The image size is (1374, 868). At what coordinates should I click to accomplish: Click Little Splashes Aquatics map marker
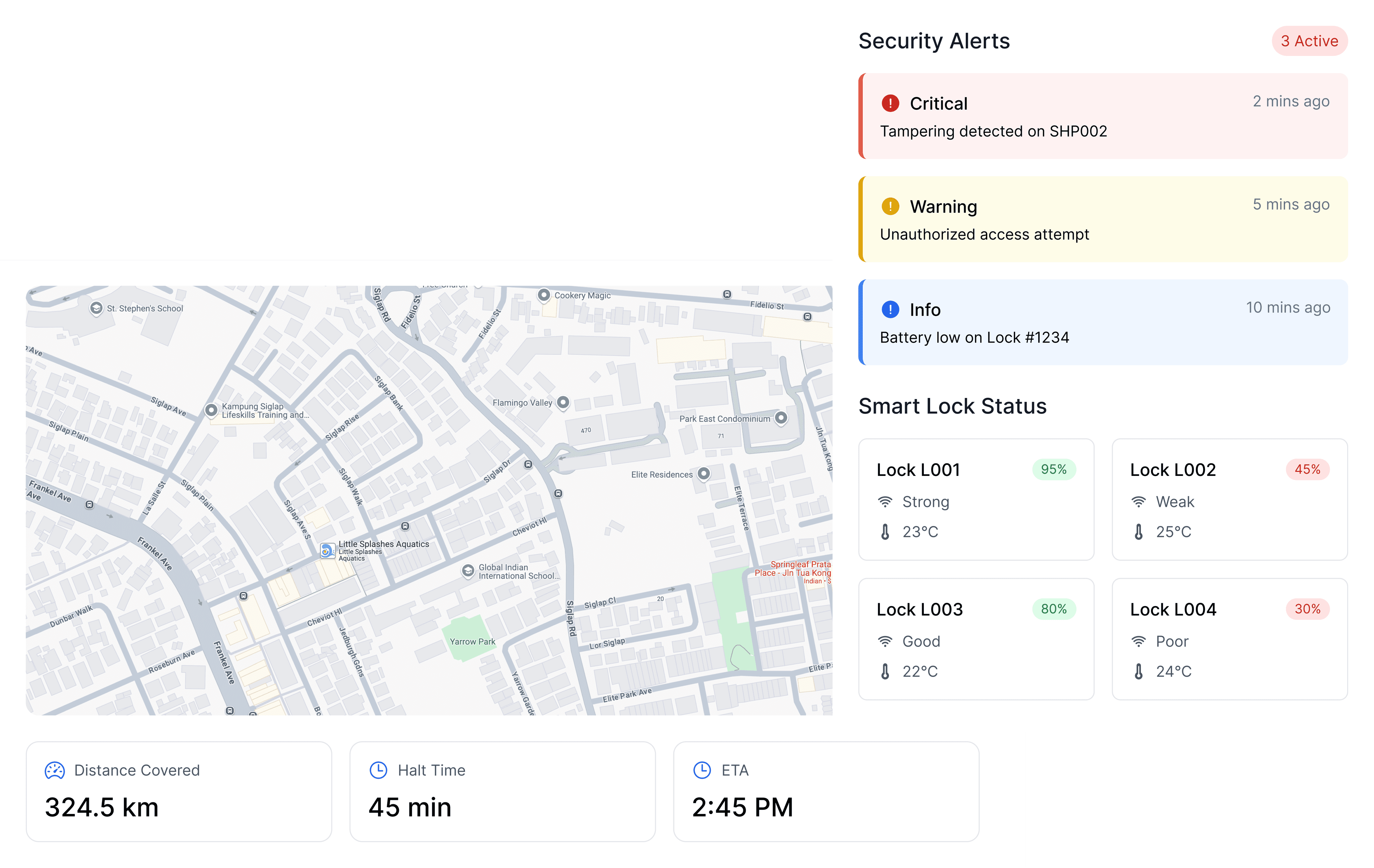pyautogui.click(x=327, y=551)
